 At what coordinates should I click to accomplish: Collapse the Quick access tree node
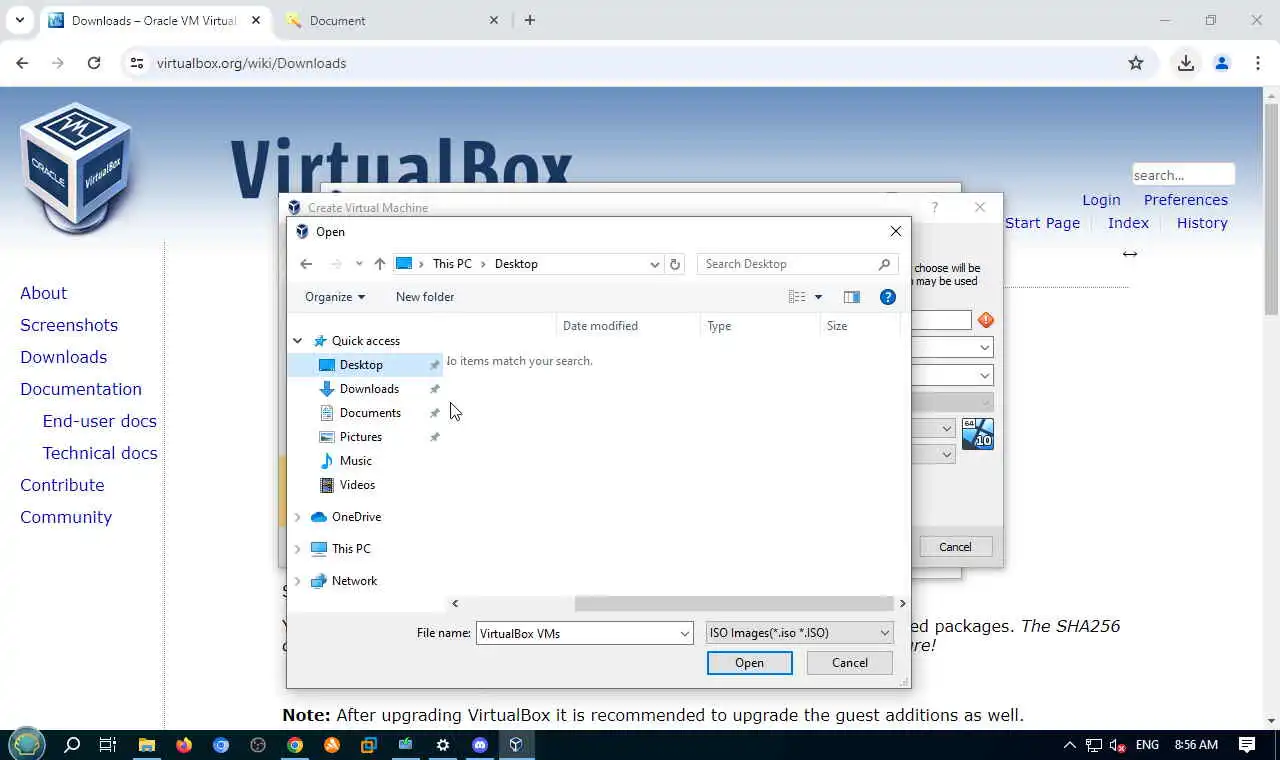(297, 341)
